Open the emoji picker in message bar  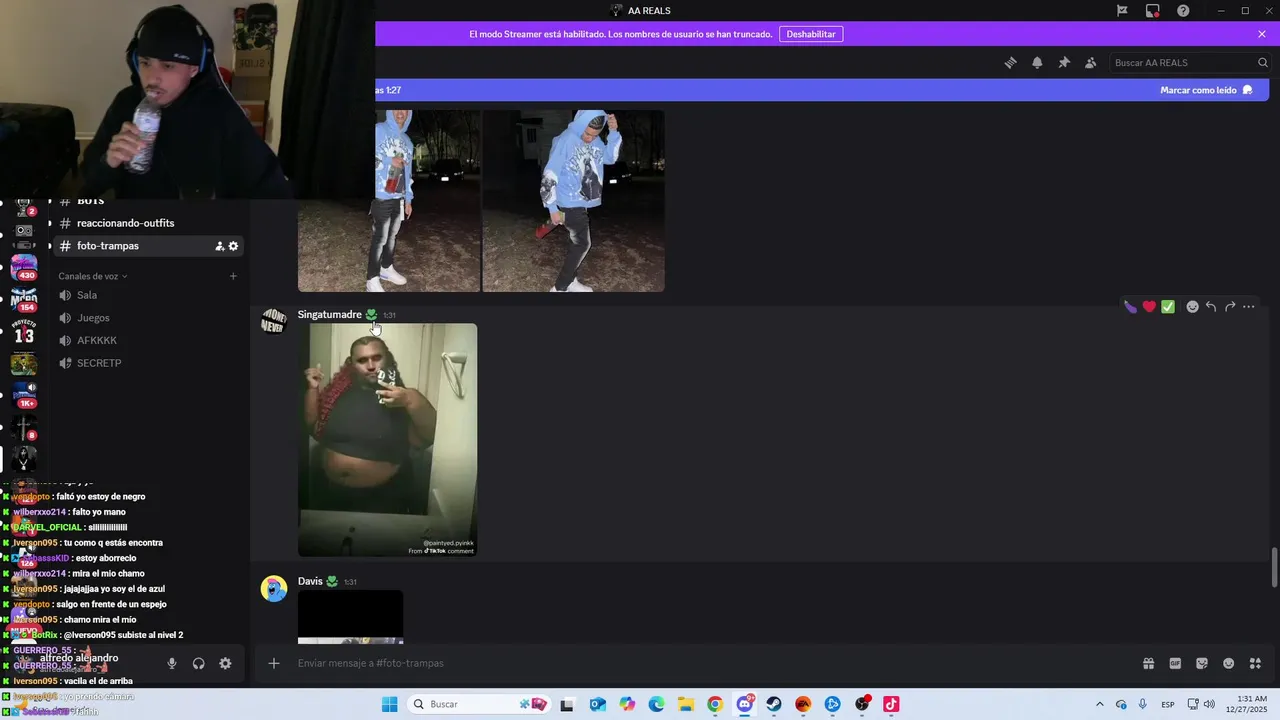1228,663
